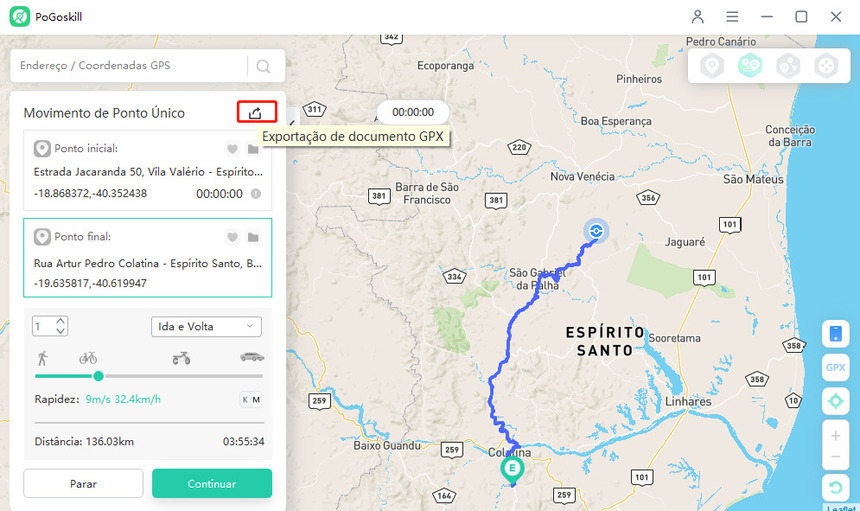
Task: Select teleport mode icon
Action: (x=712, y=66)
